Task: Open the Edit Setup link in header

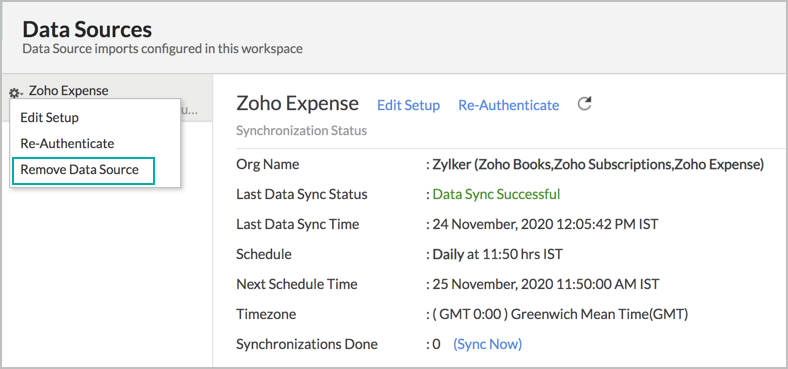Action: click(408, 105)
